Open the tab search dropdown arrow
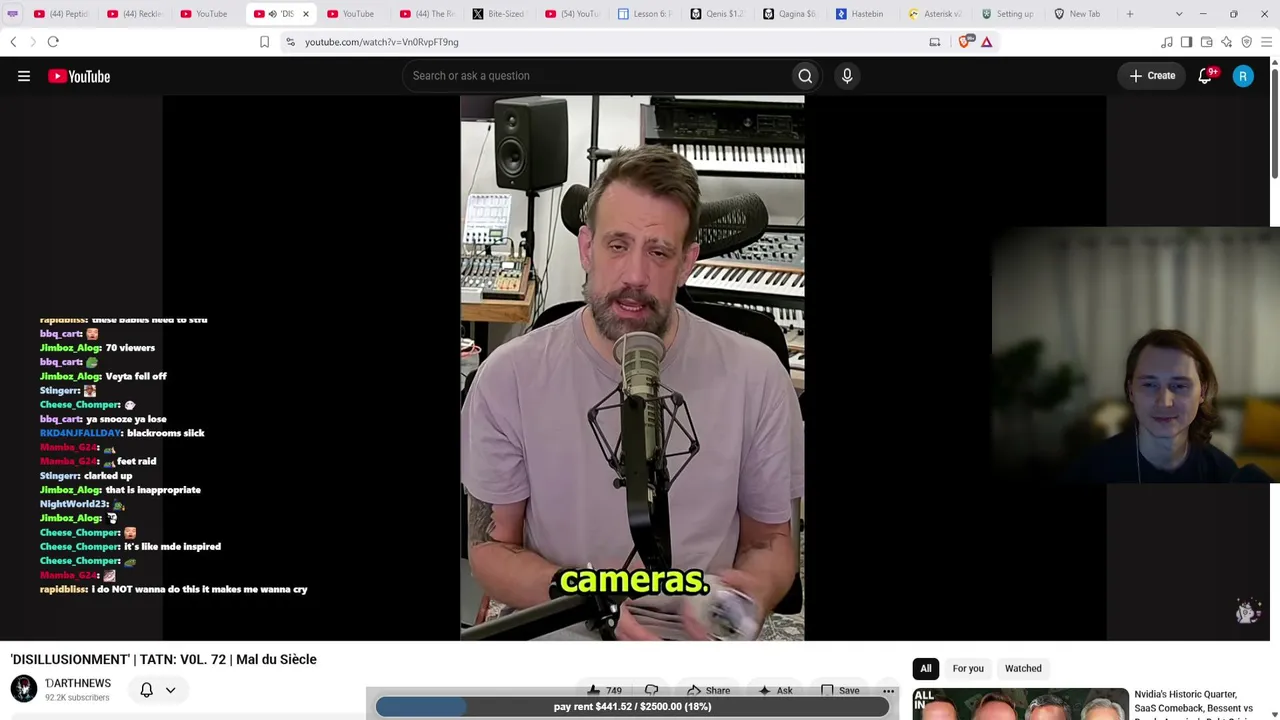 point(1179,14)
